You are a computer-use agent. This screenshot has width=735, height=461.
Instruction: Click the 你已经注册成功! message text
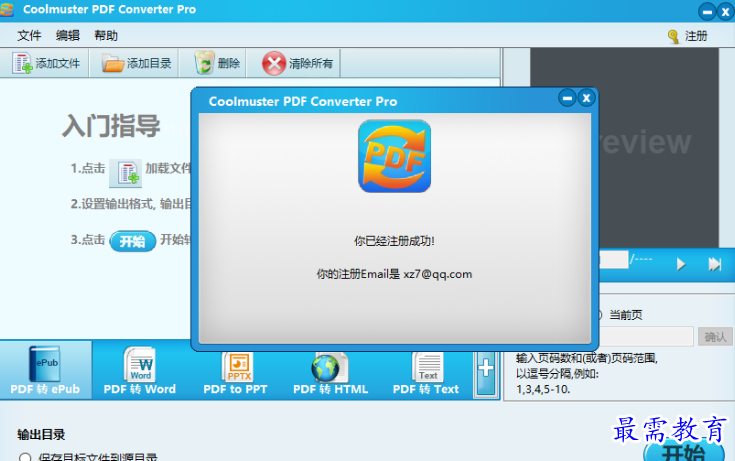coord(394,241)
